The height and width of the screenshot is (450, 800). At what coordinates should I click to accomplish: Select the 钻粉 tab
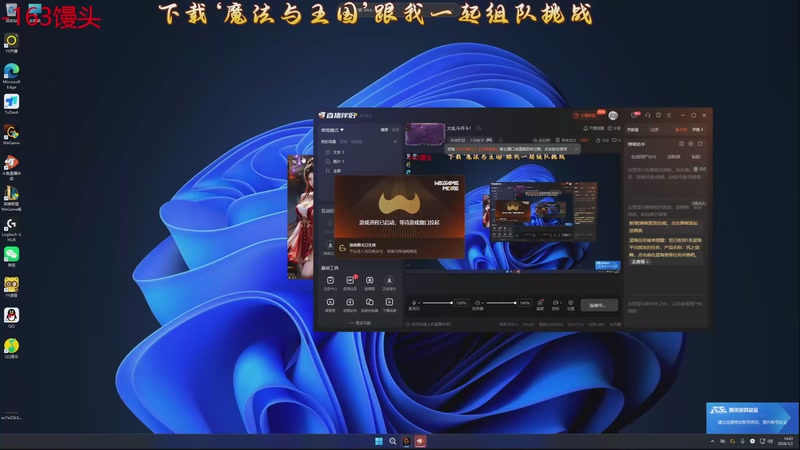point(696,157)
